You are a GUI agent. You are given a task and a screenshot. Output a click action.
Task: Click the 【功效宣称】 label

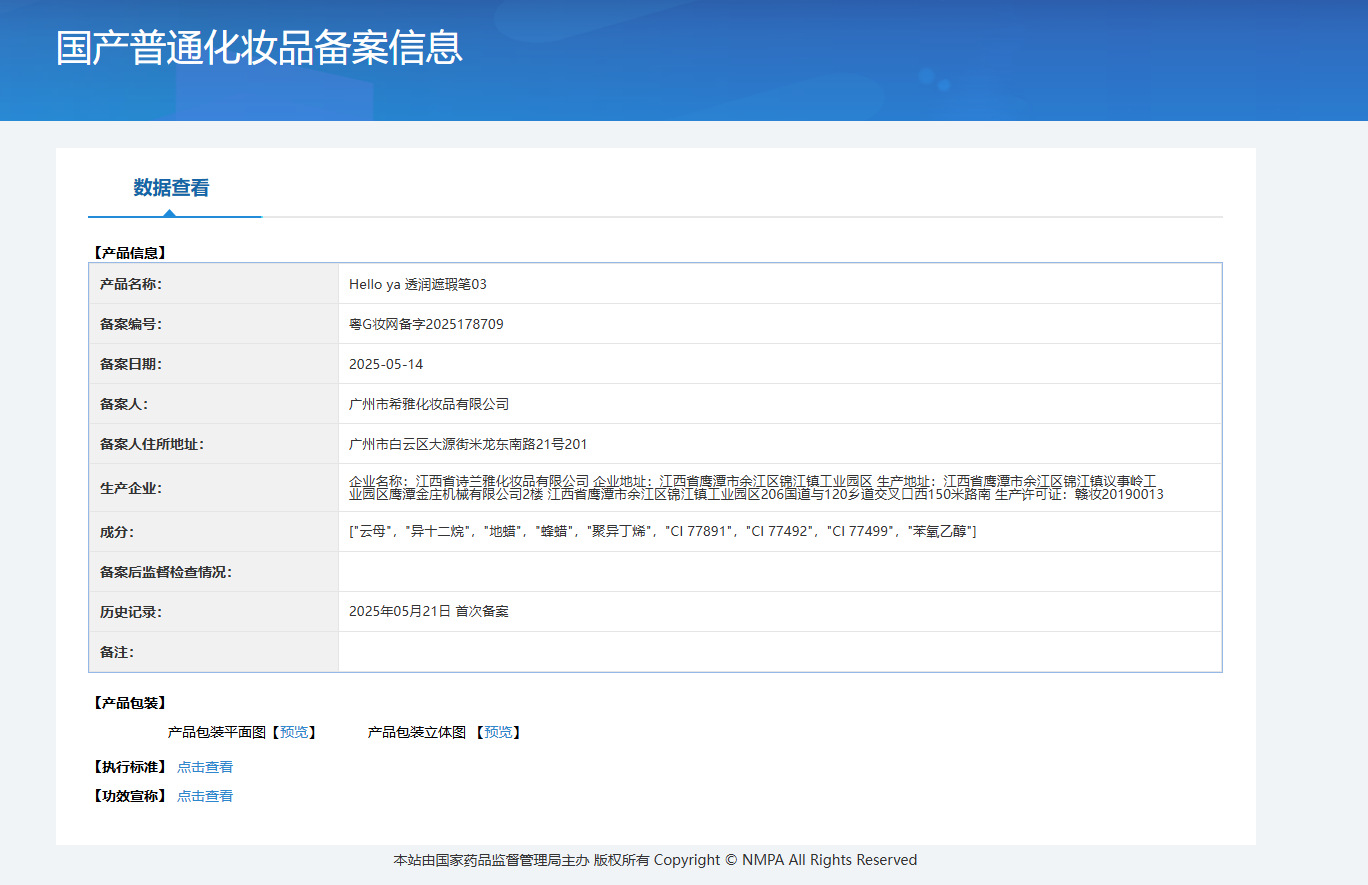coord(128,797)
